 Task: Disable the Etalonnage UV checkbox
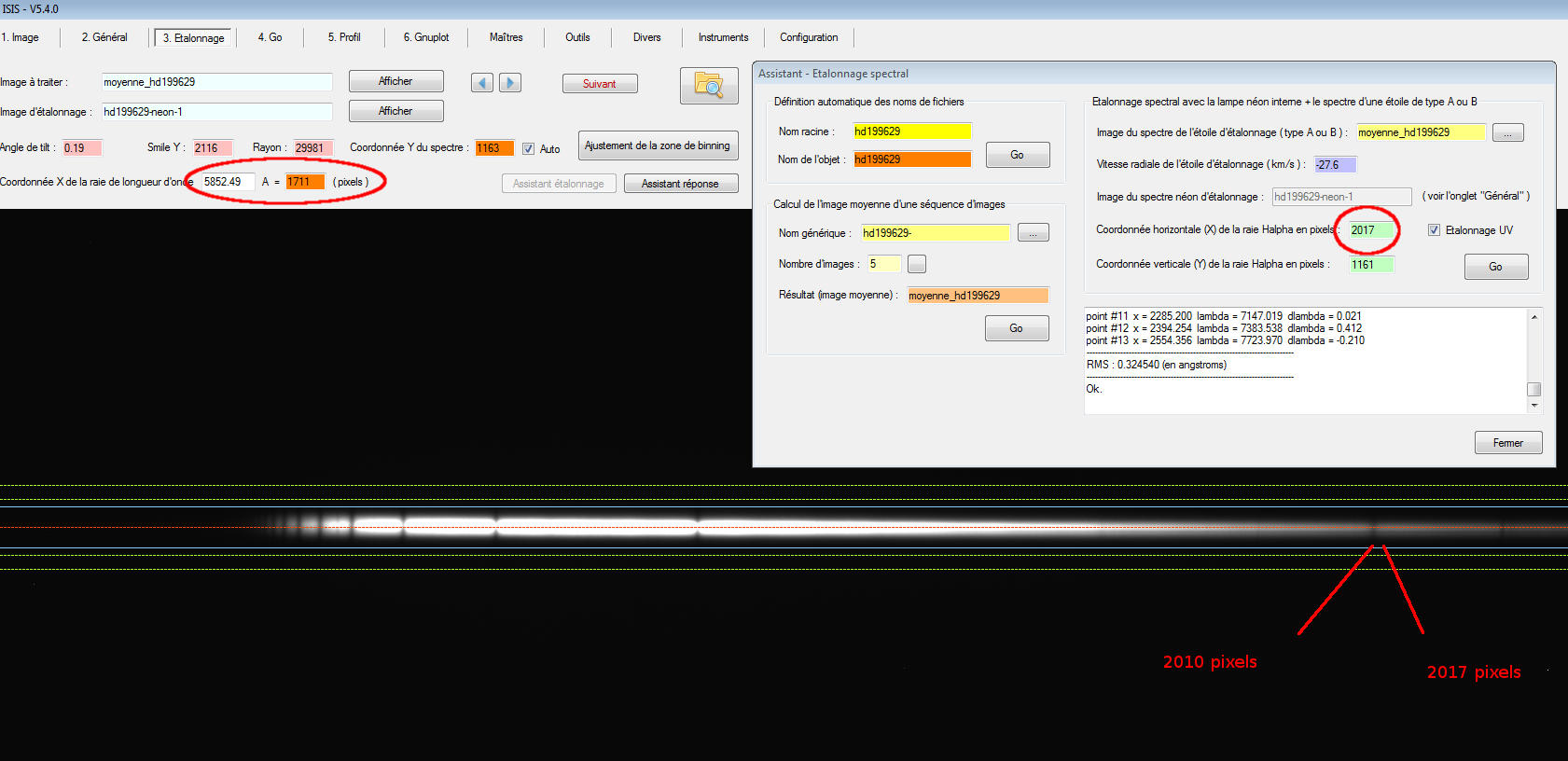click(x=1434, y=230)
